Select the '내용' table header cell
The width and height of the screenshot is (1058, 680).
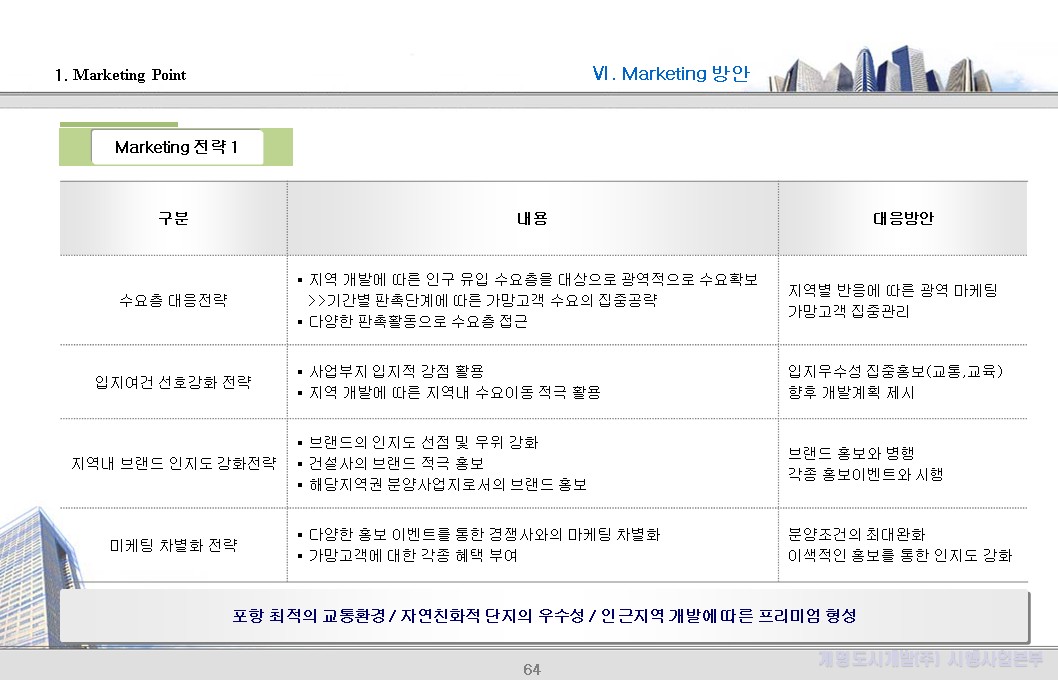tap(531, 218)
